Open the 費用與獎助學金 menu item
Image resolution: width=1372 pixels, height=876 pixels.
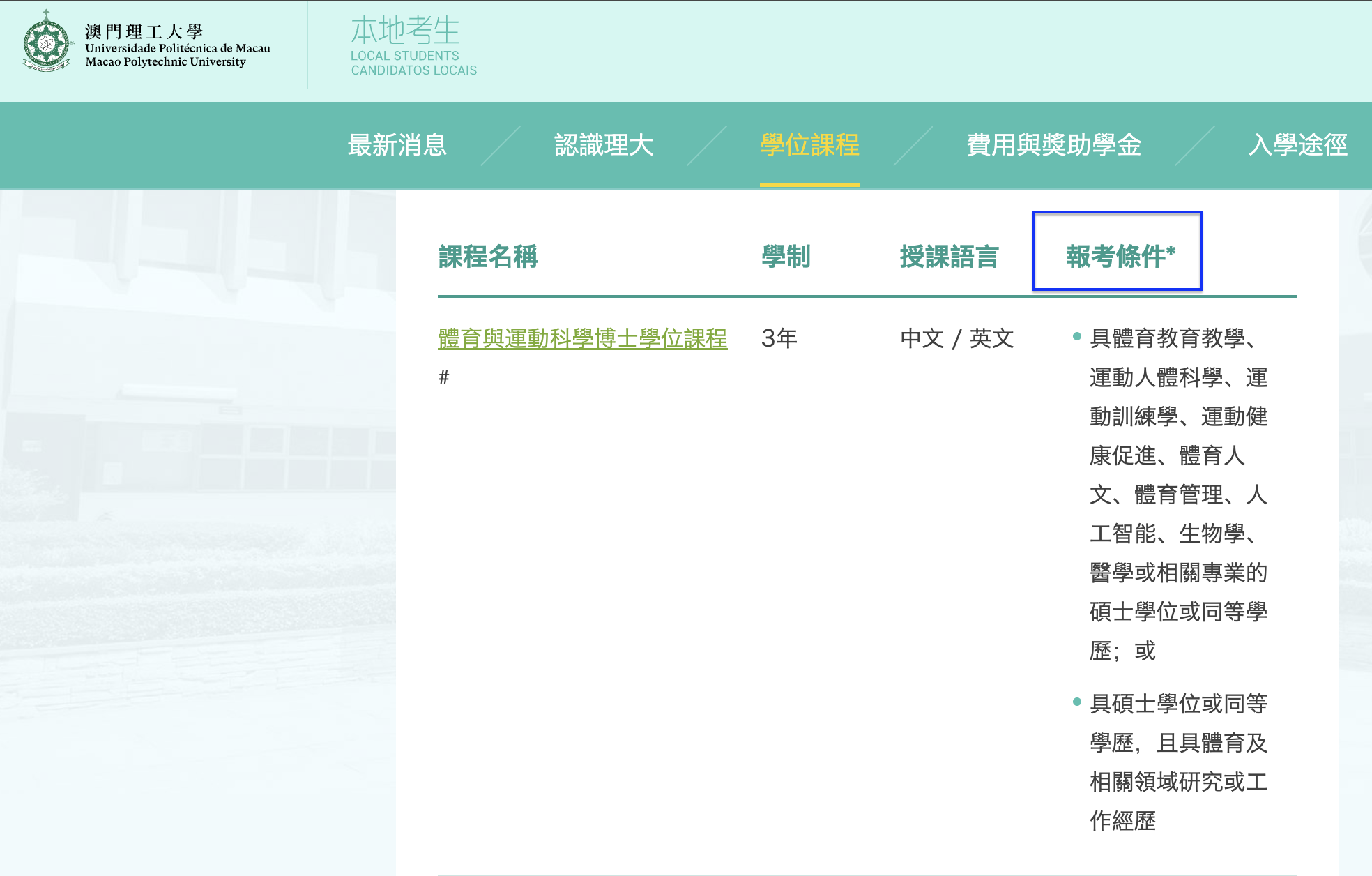tap(1053, 145)
